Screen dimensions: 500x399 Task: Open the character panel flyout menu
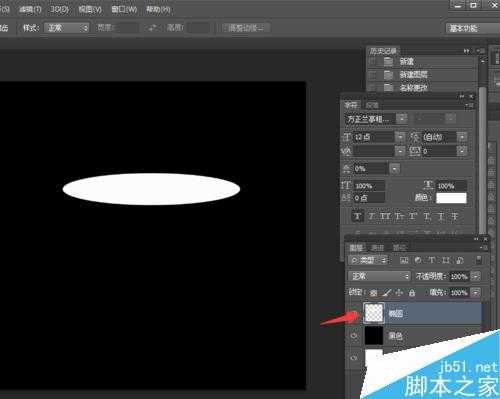(x=470, y=105)
